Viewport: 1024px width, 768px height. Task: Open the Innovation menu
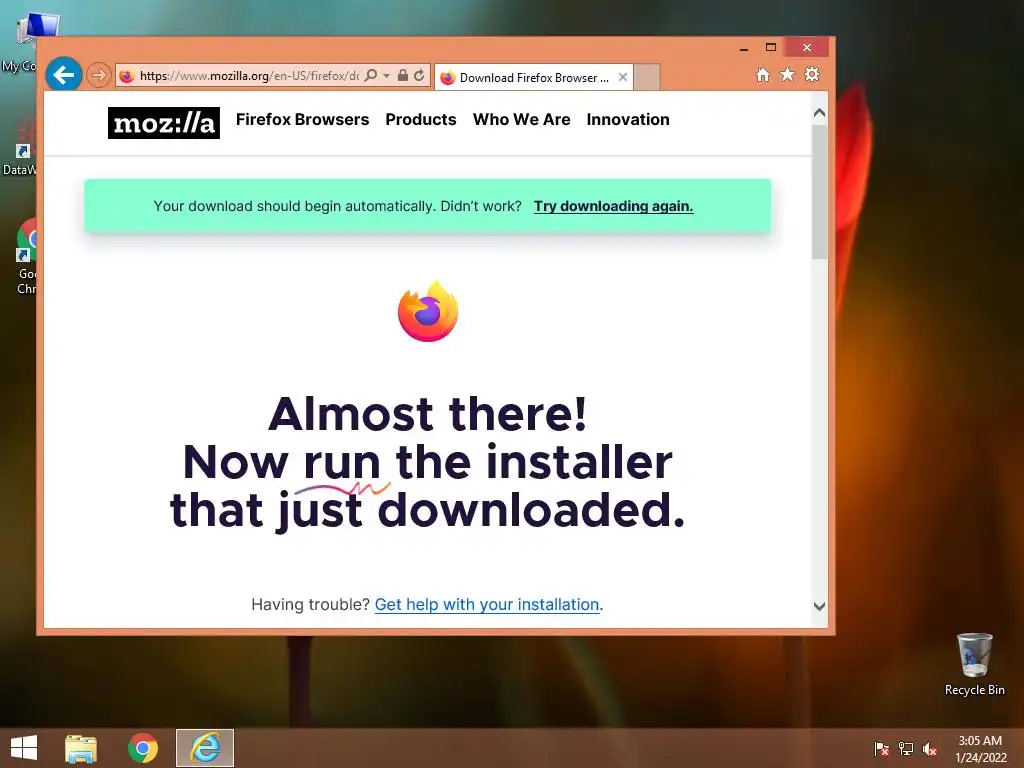628,120
